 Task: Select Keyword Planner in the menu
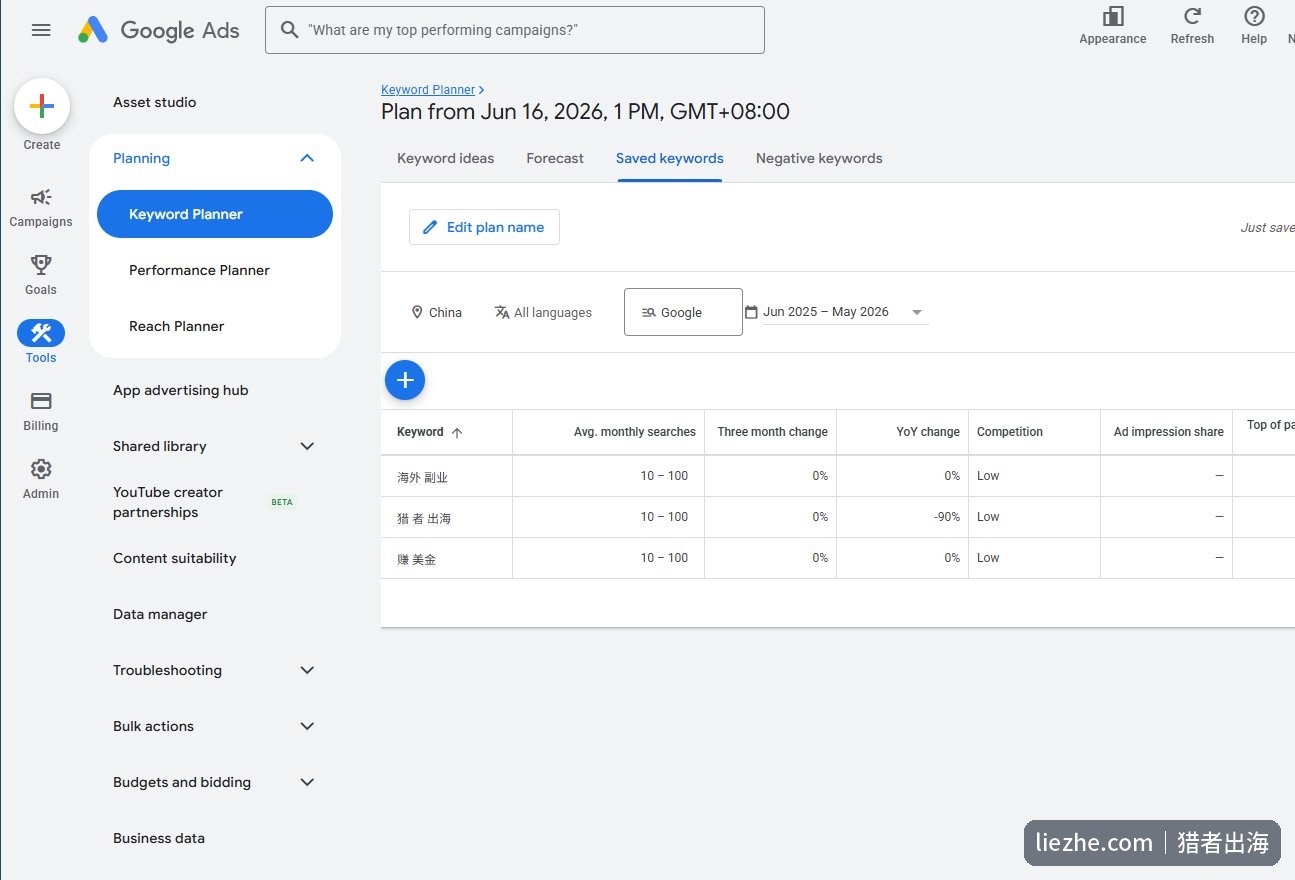click(x=215, y=214)
